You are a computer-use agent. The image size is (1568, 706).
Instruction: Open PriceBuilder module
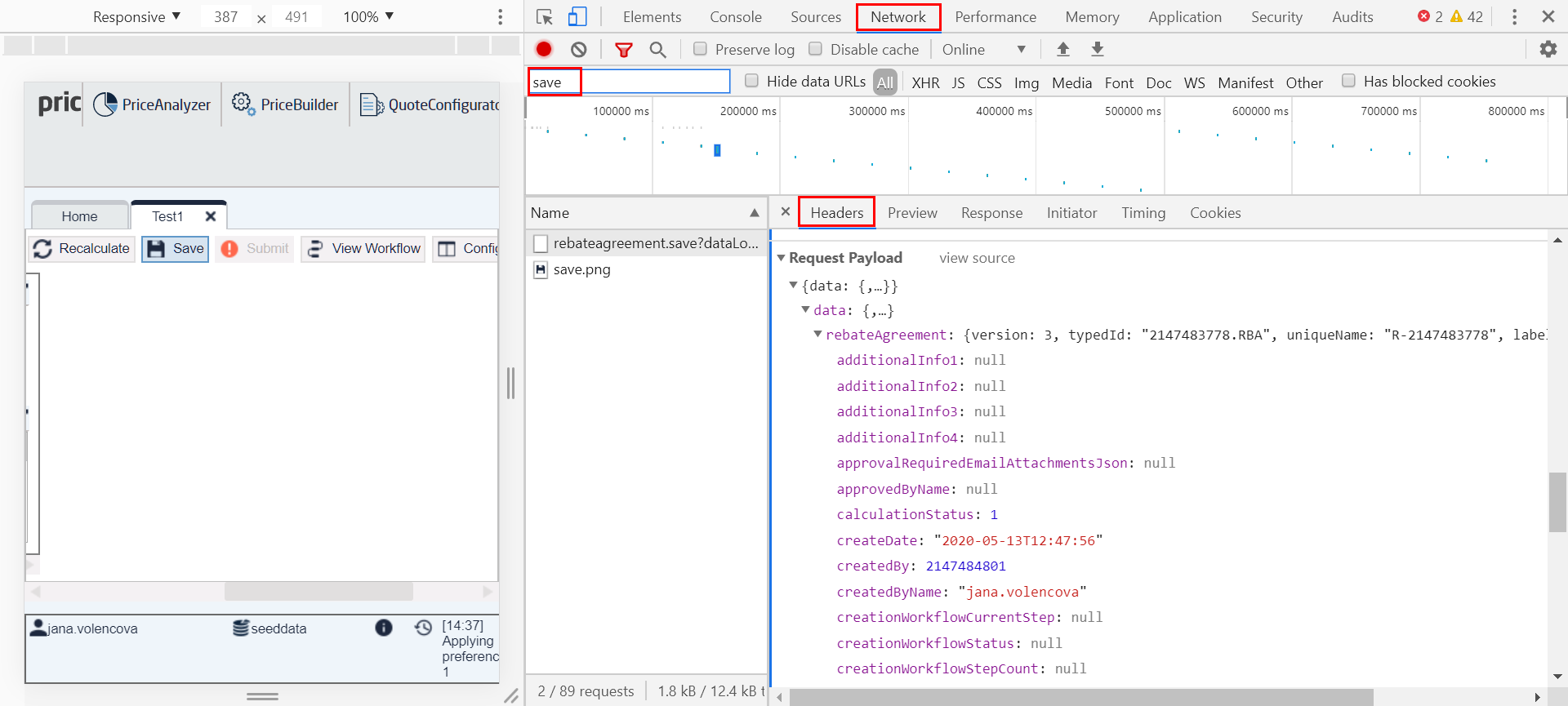285,104
